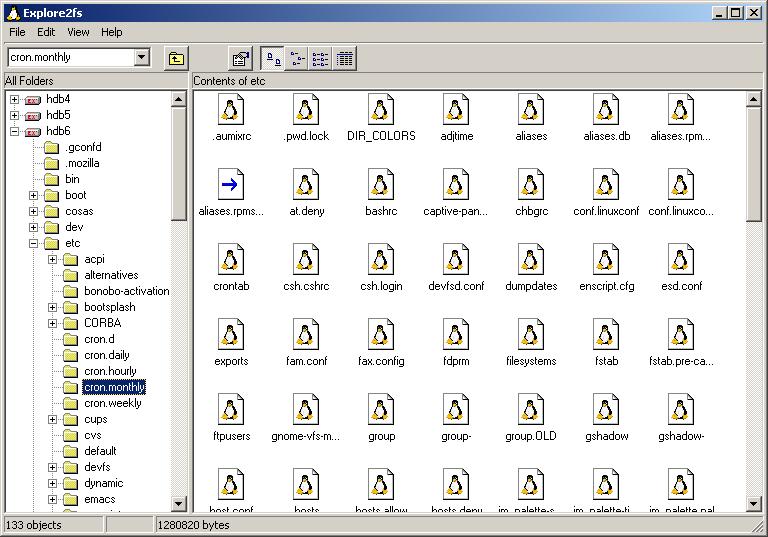Expand the hdb5 partition node

point(14,116)
